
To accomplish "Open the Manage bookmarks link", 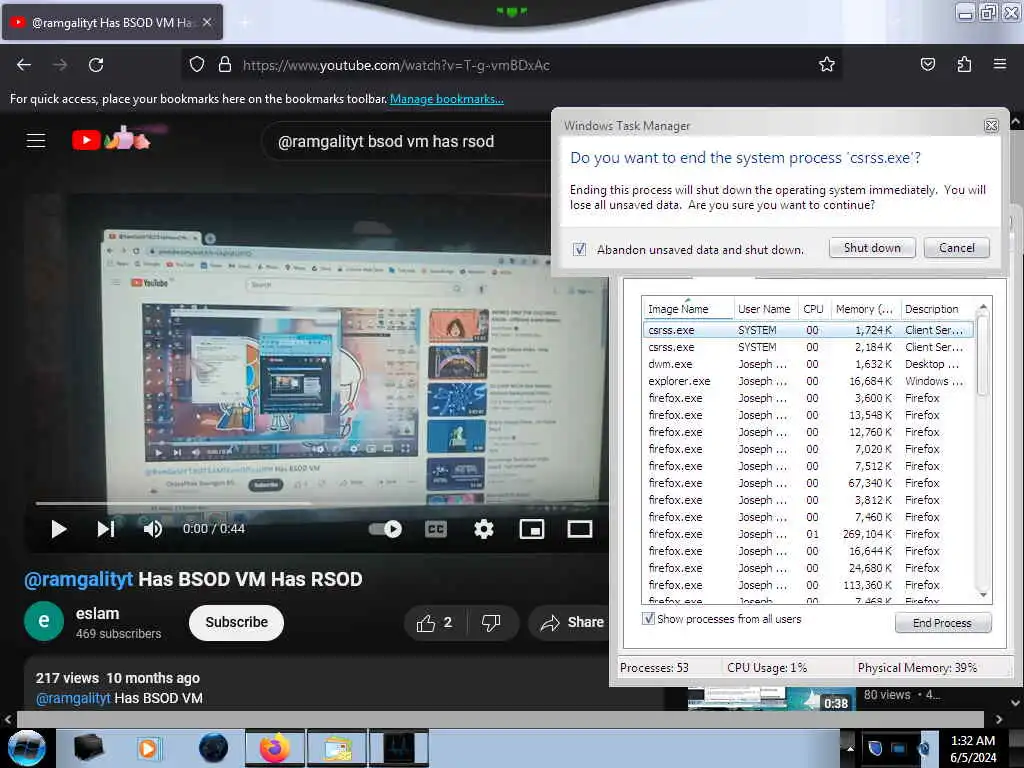I will (x=447, y=99).
